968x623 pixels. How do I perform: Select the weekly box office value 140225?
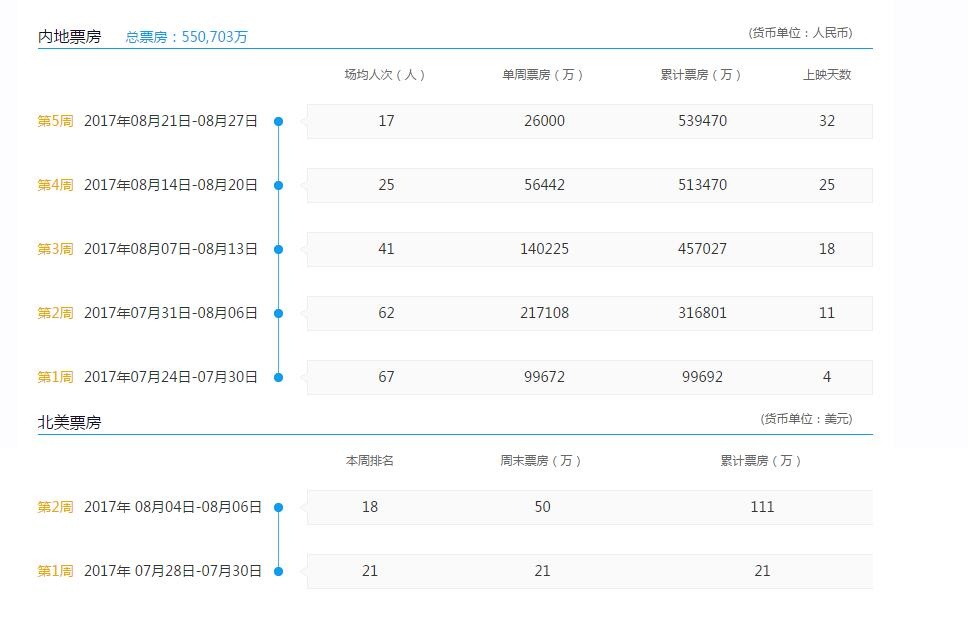(545, 249)
